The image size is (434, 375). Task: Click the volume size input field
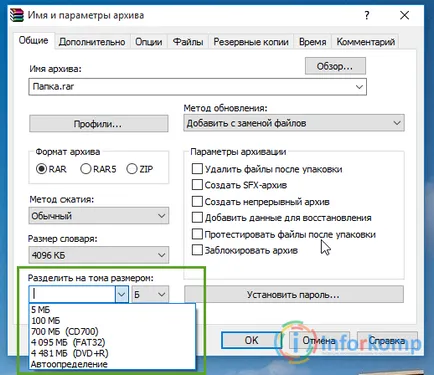[72, 294]
